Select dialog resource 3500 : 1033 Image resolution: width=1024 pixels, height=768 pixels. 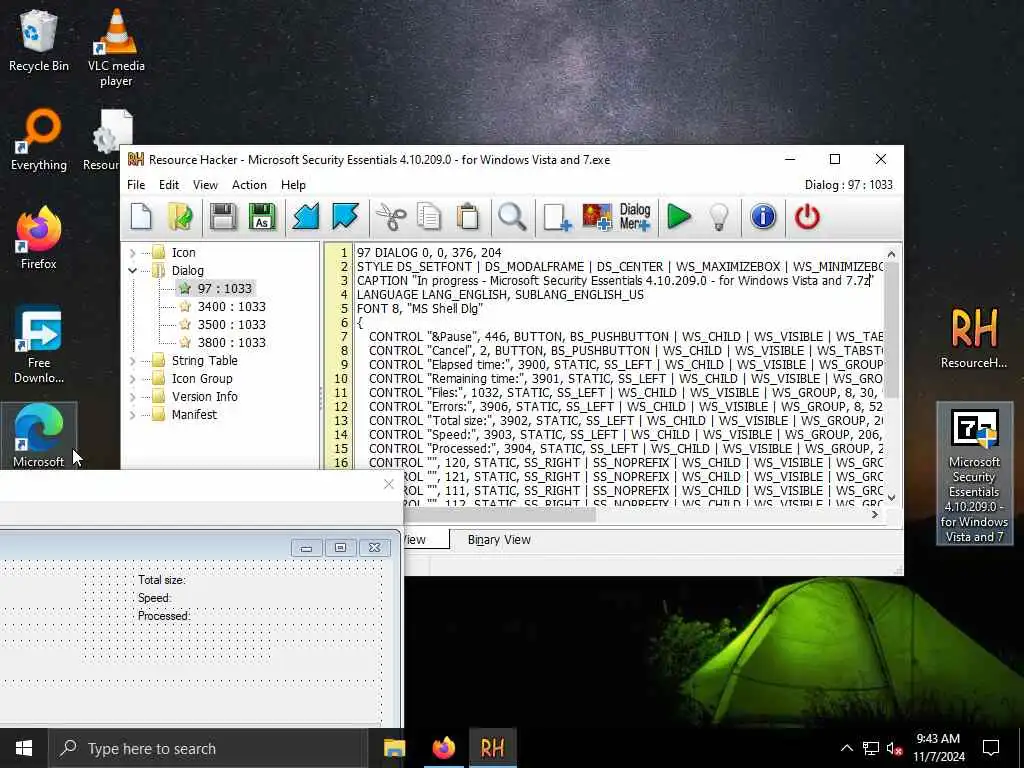point(231,325)
